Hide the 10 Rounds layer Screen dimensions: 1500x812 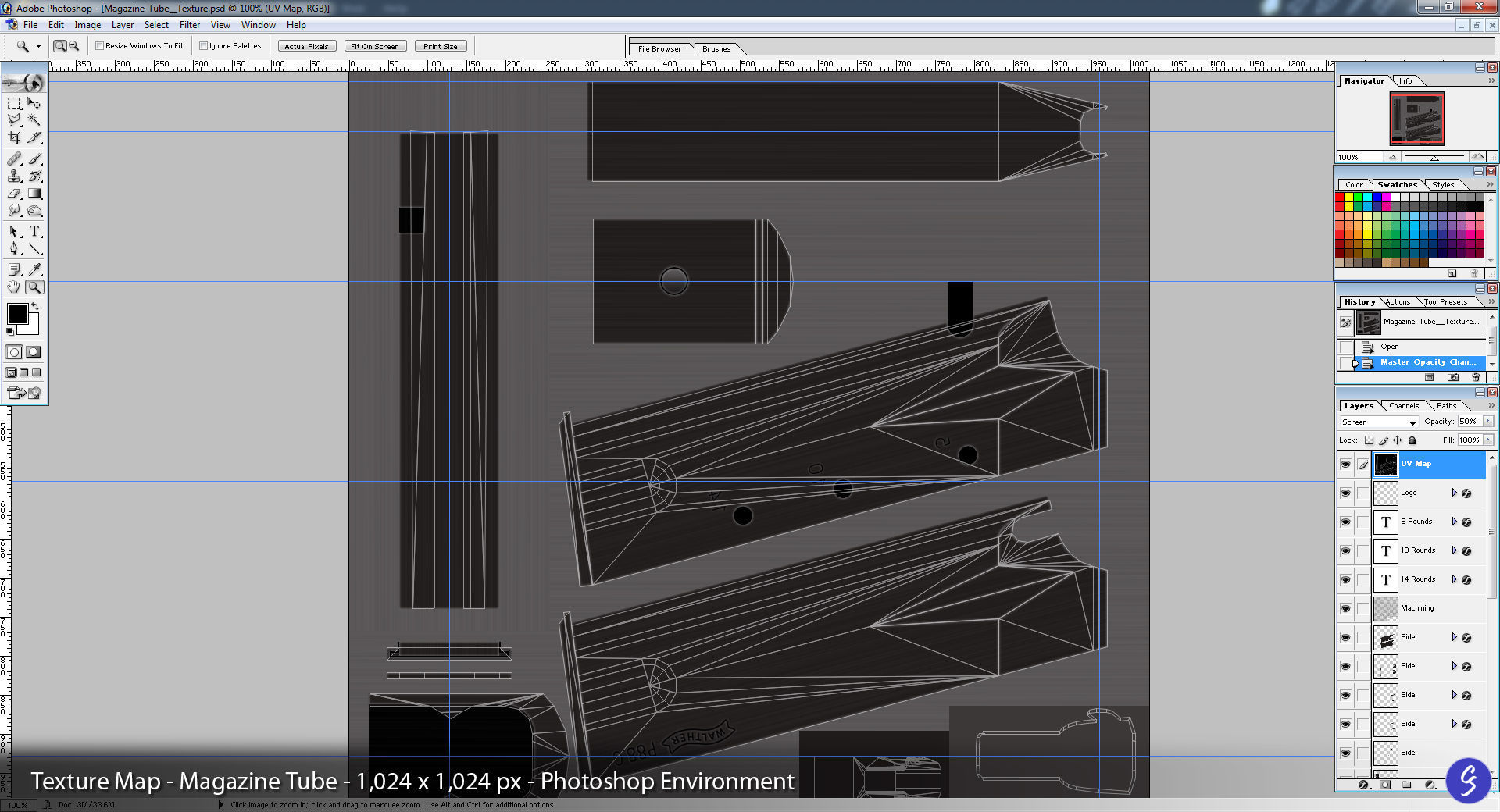coord(1345,551)
